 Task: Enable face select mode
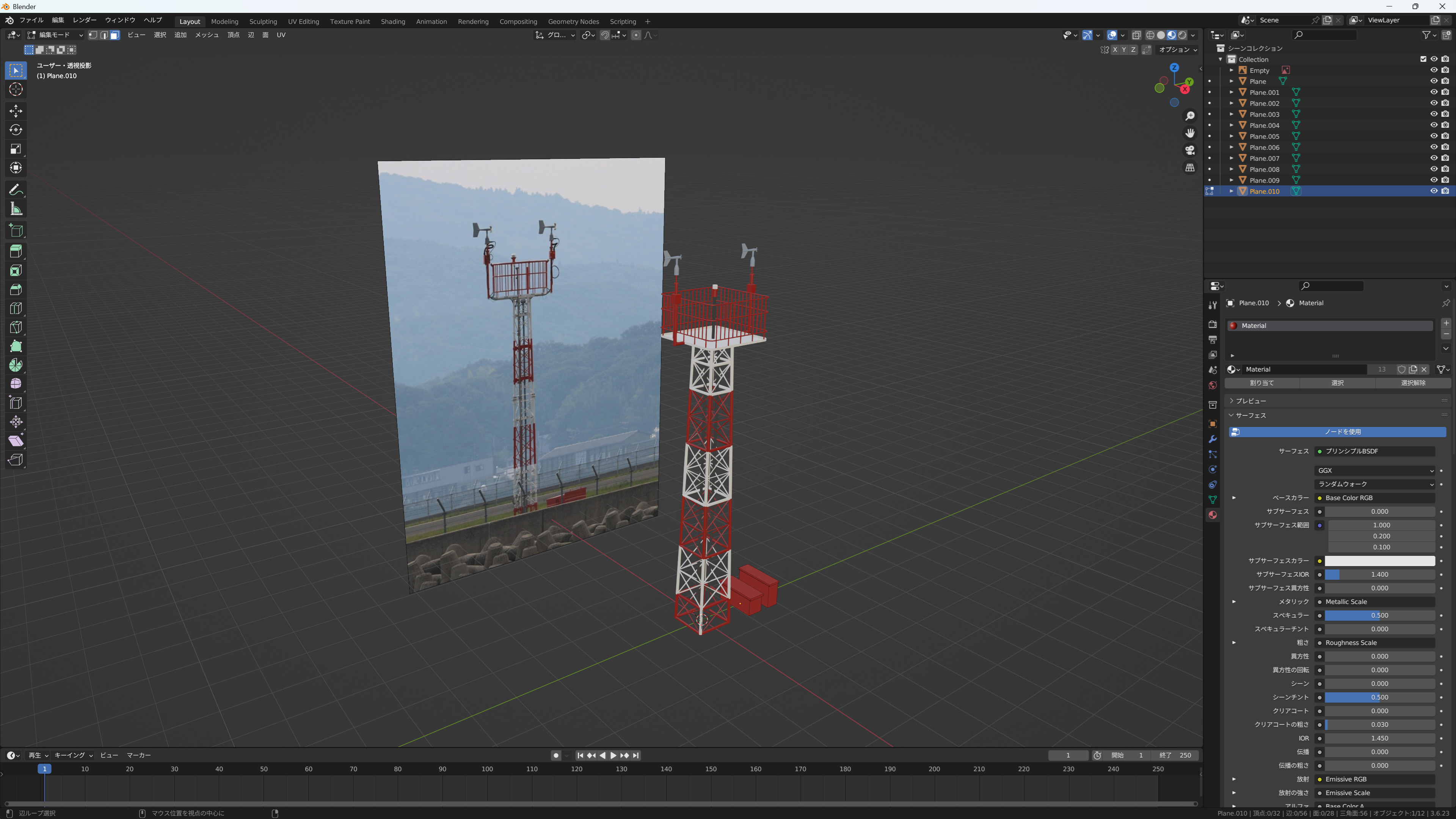(x=115, y=35)
